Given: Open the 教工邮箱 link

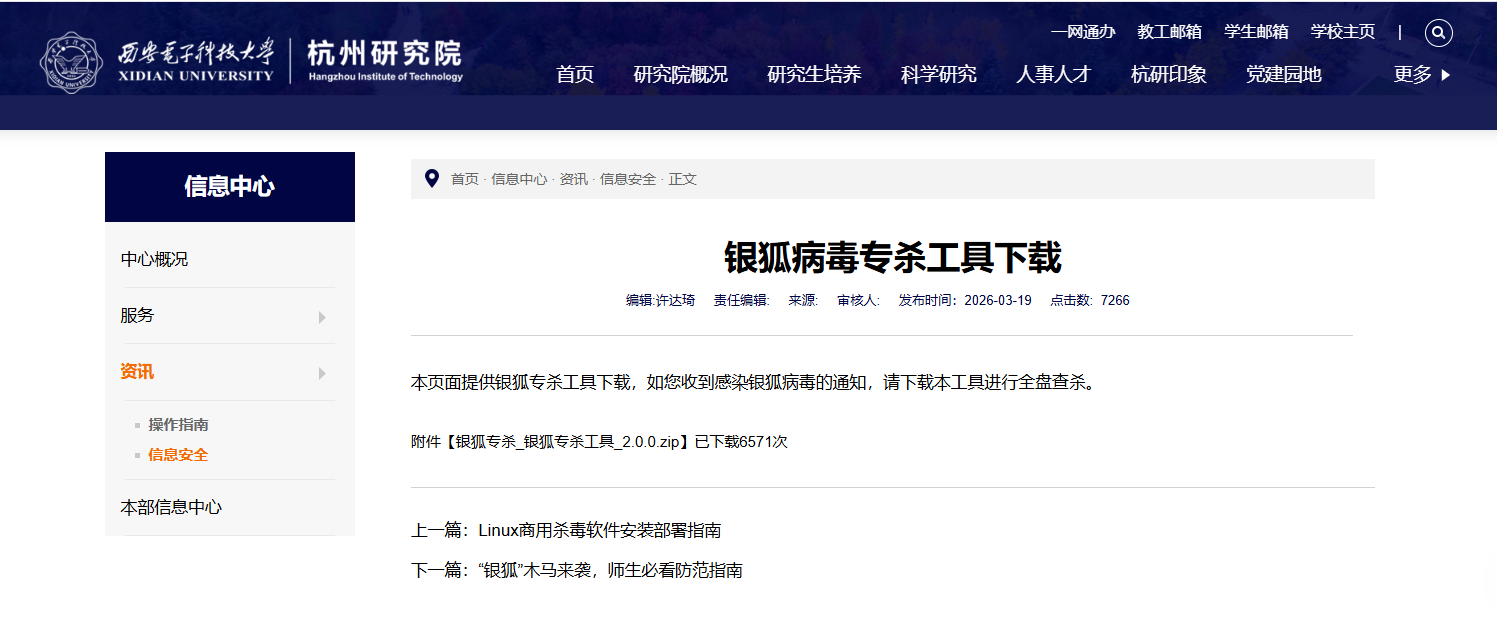Looking at the screenshot, I should pyautogui.click(x=1169, y=32).
